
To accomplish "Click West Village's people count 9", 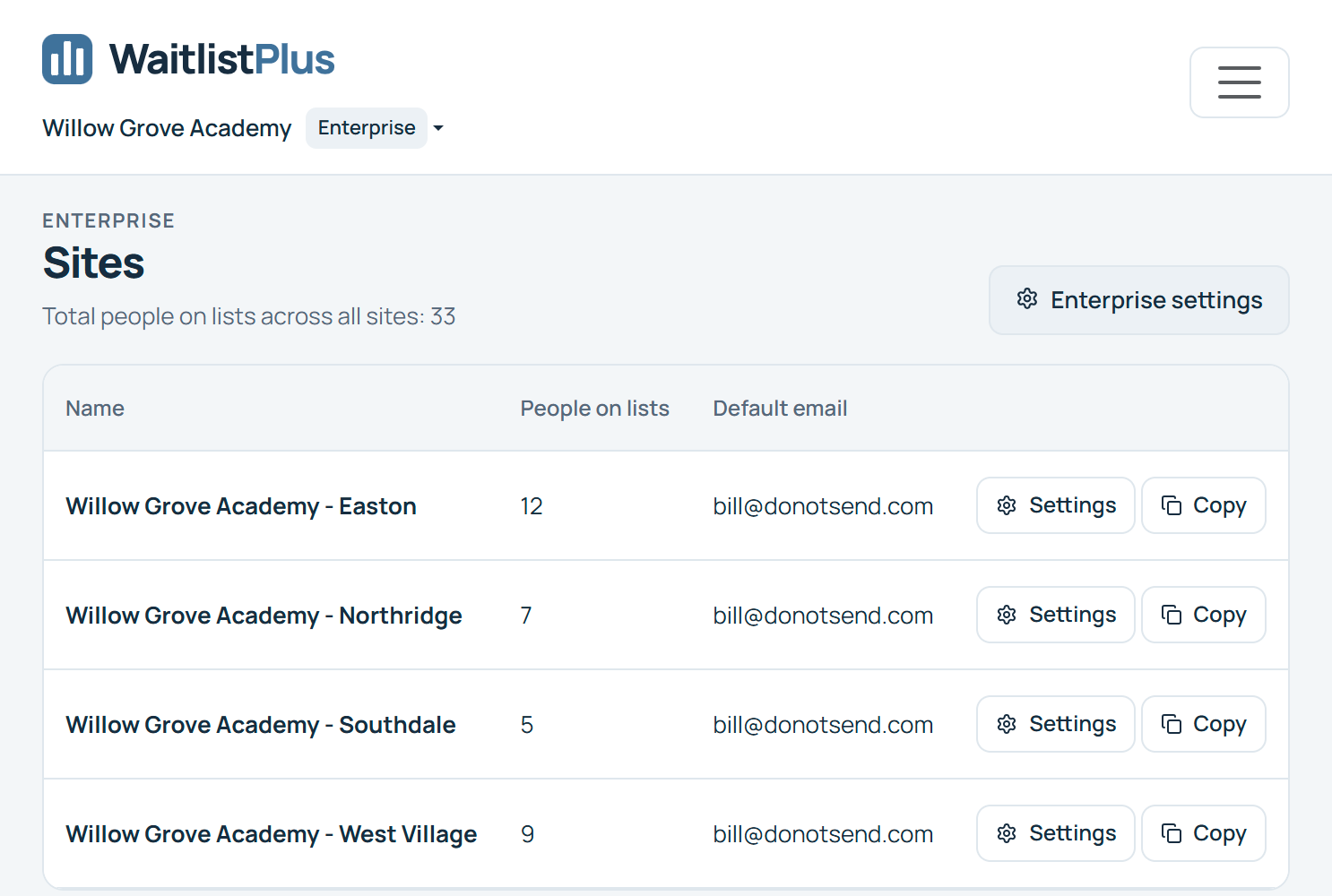I will click(528, 834).
